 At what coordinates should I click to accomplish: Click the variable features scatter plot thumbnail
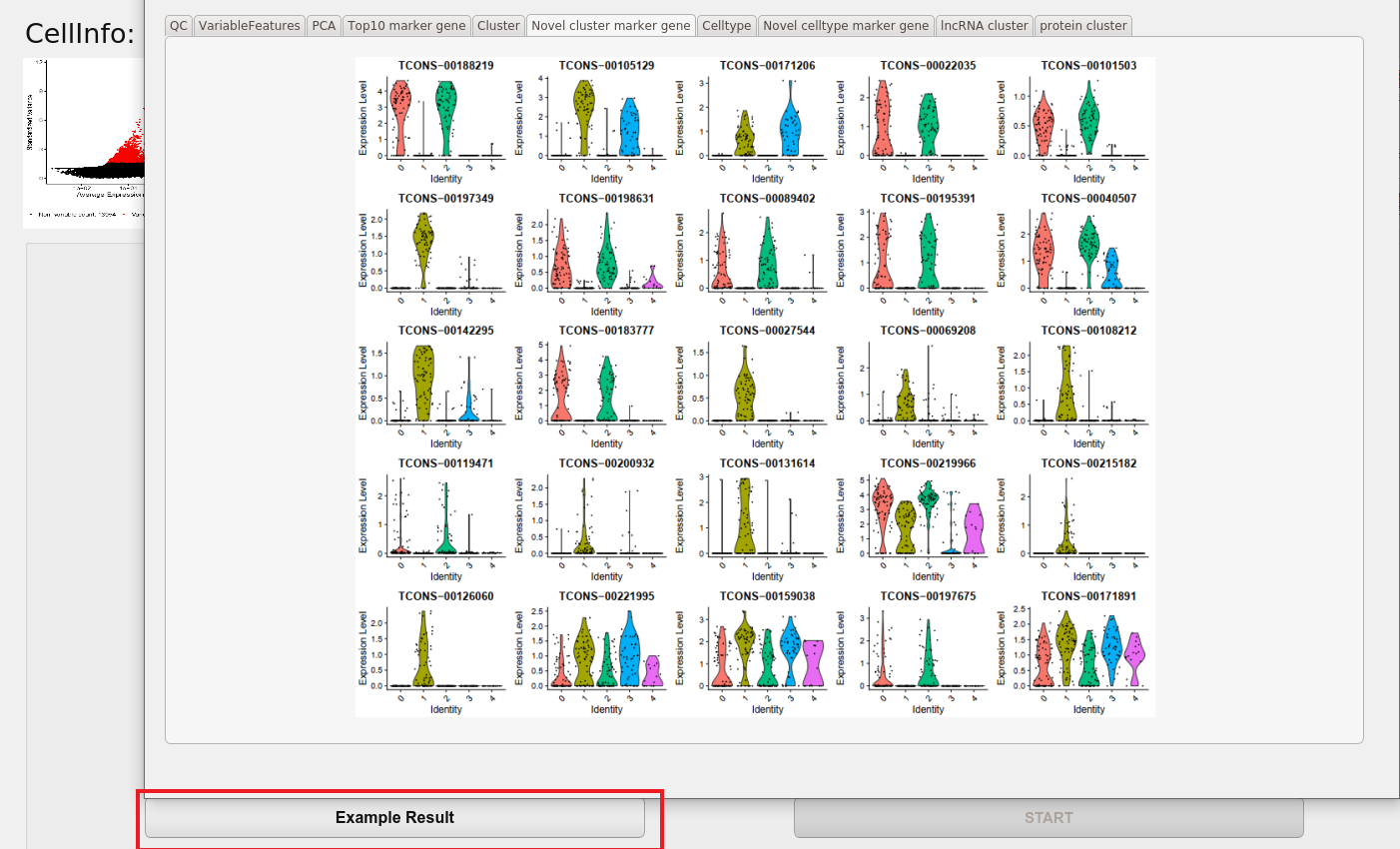pyautogui.click(x=84, y=143)
